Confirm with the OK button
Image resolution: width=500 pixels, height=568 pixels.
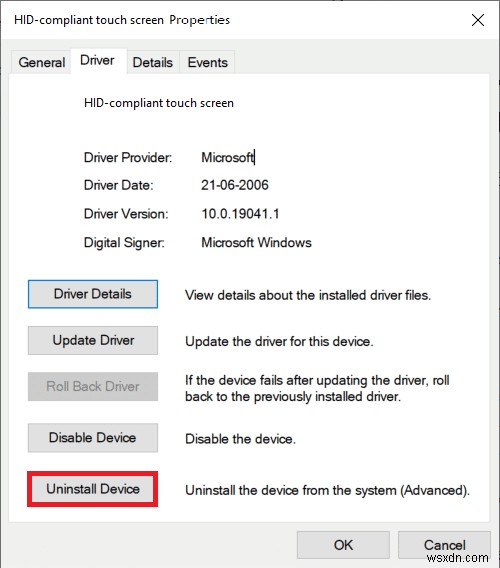click(x=343, y=545)
